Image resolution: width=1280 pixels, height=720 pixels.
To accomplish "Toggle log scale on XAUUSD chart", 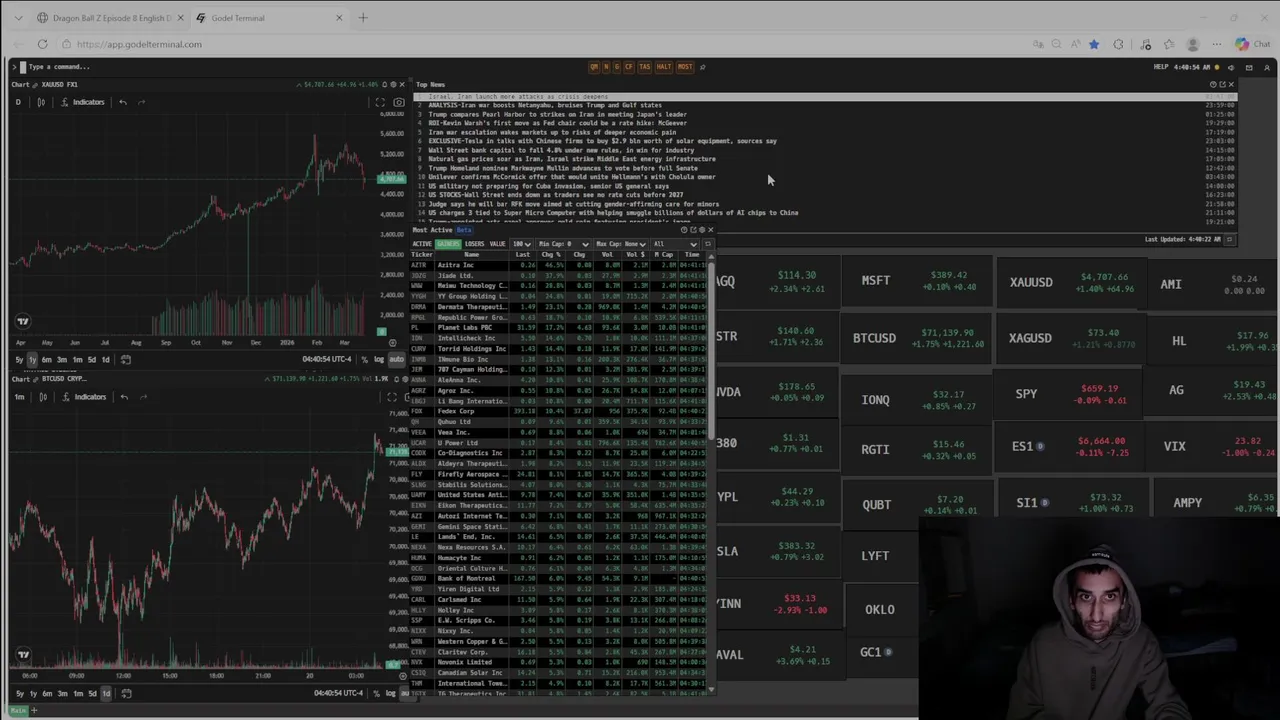I will point(378,360).
